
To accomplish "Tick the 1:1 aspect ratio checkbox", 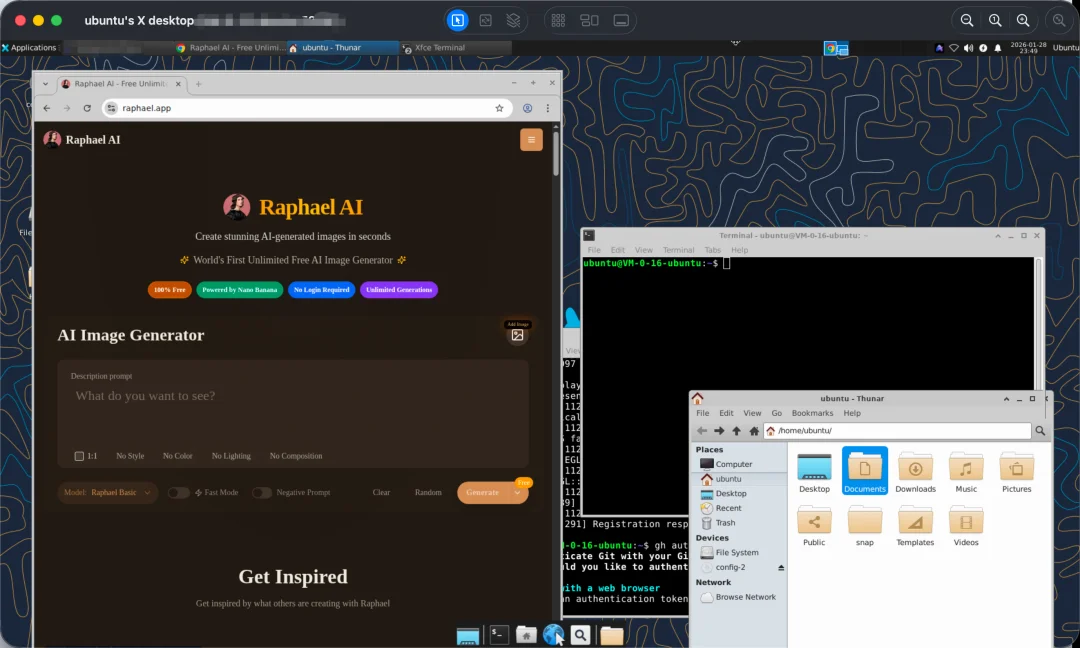I will (x=79, y=456).
